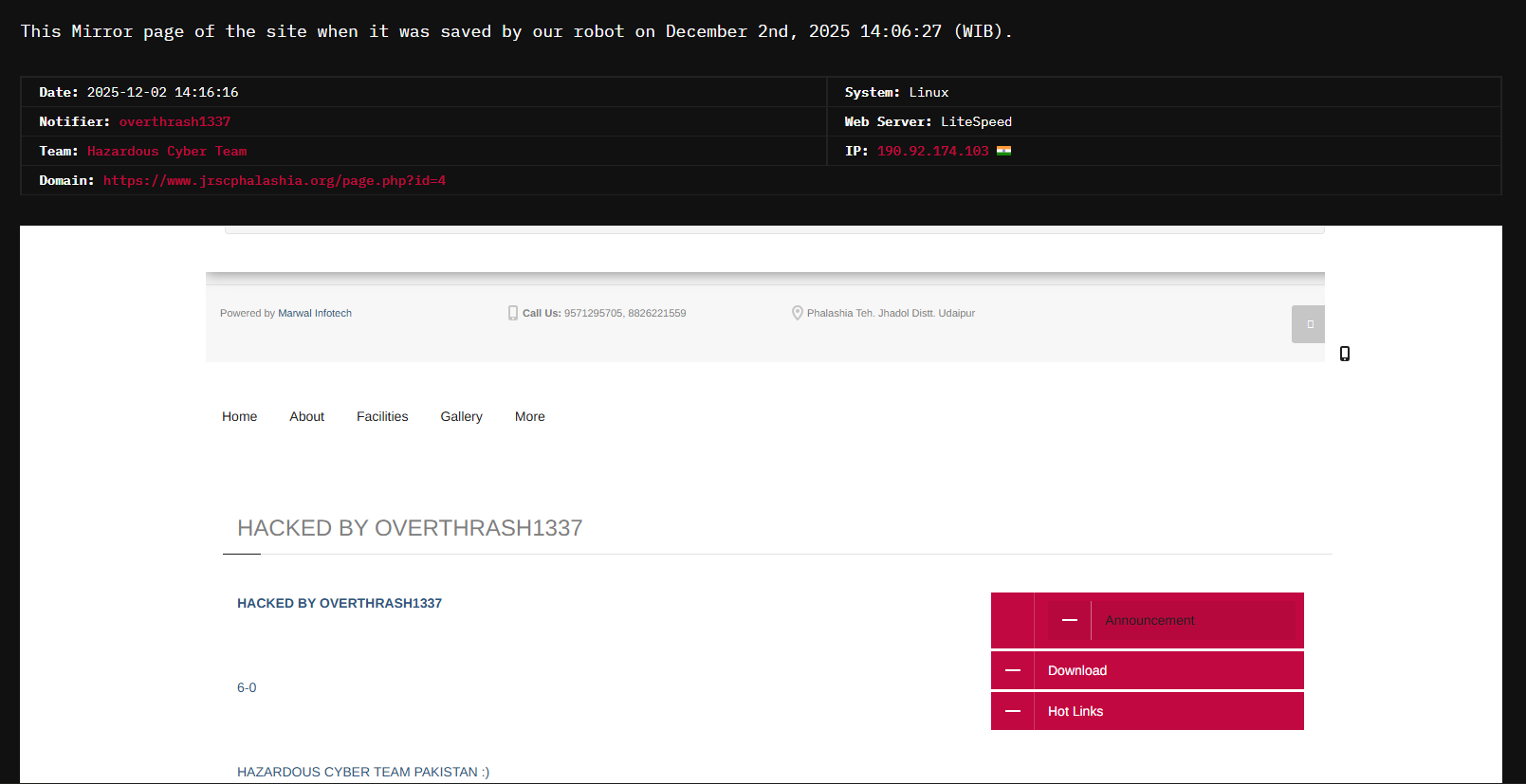
Task: Click the black mobile device icon
Action: click(1344, 354)
